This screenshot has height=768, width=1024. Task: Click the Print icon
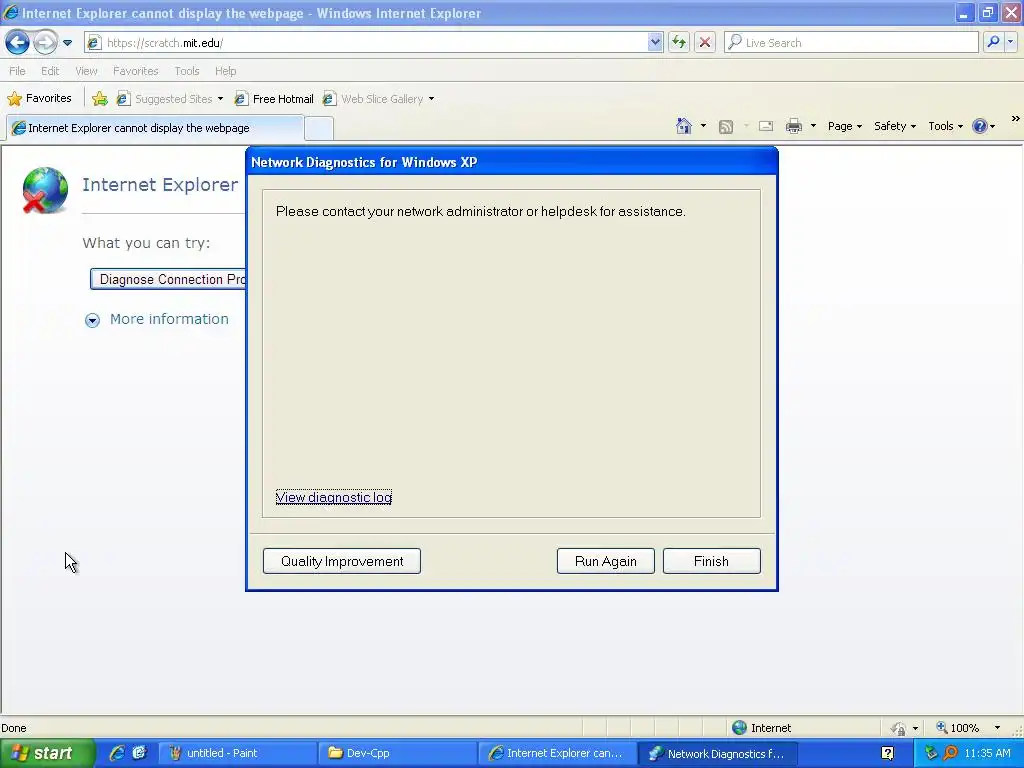pos(793,126)
